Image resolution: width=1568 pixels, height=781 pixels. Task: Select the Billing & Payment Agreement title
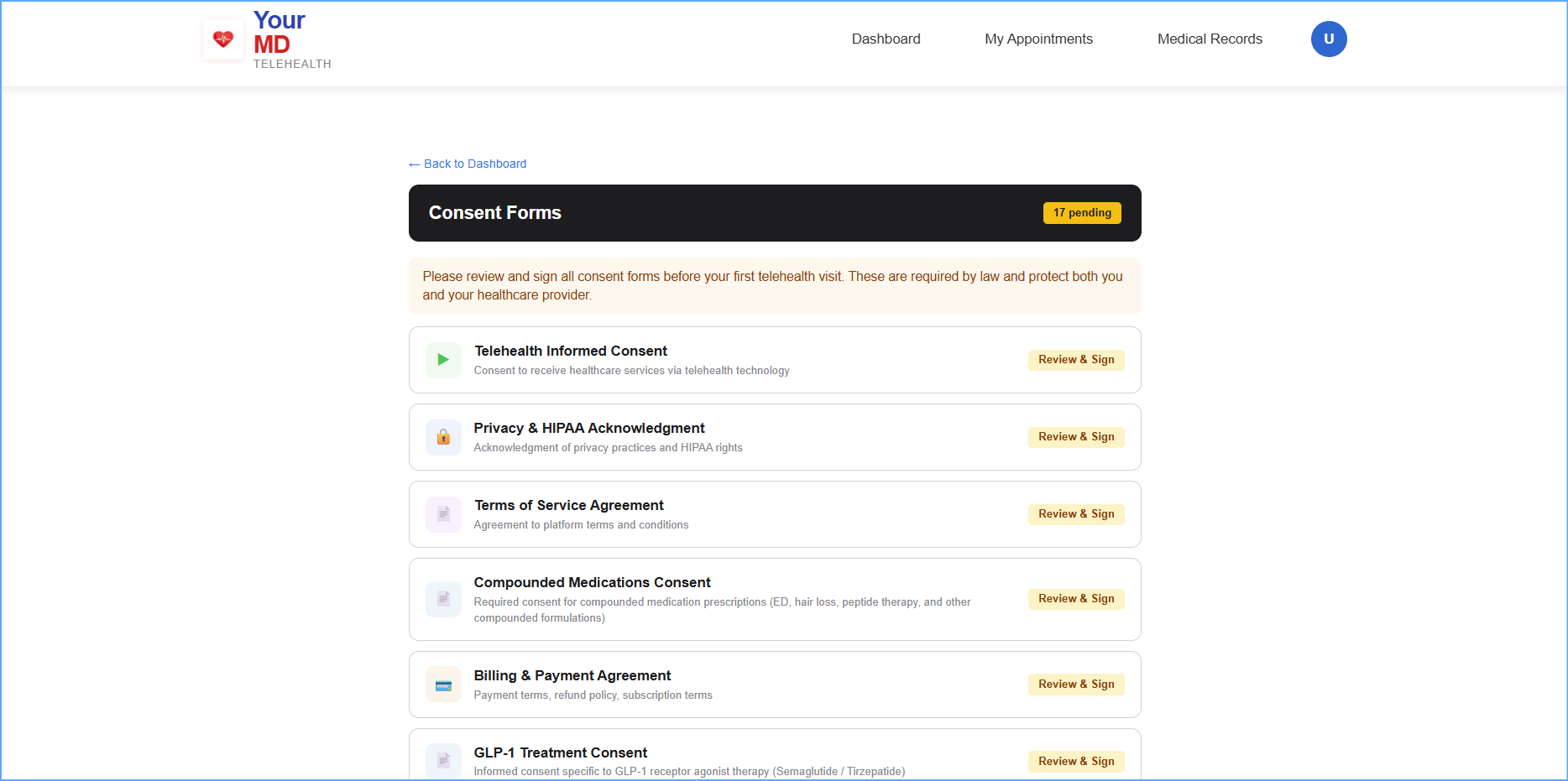(x=572, y=675)
